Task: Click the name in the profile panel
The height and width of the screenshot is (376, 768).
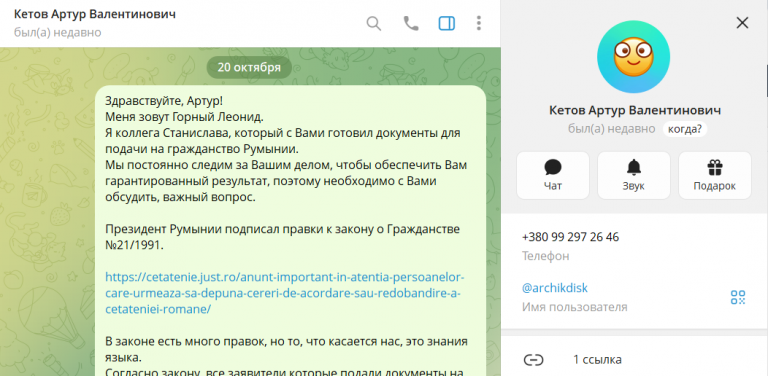Action: coord(635,111)
